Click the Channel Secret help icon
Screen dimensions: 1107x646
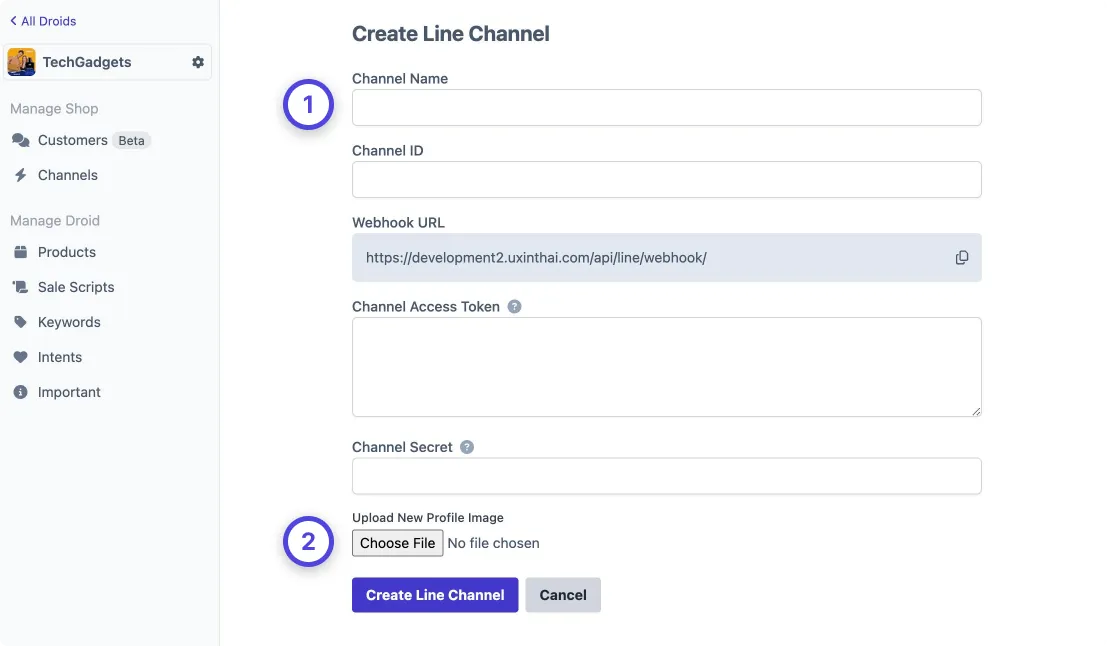466,446
